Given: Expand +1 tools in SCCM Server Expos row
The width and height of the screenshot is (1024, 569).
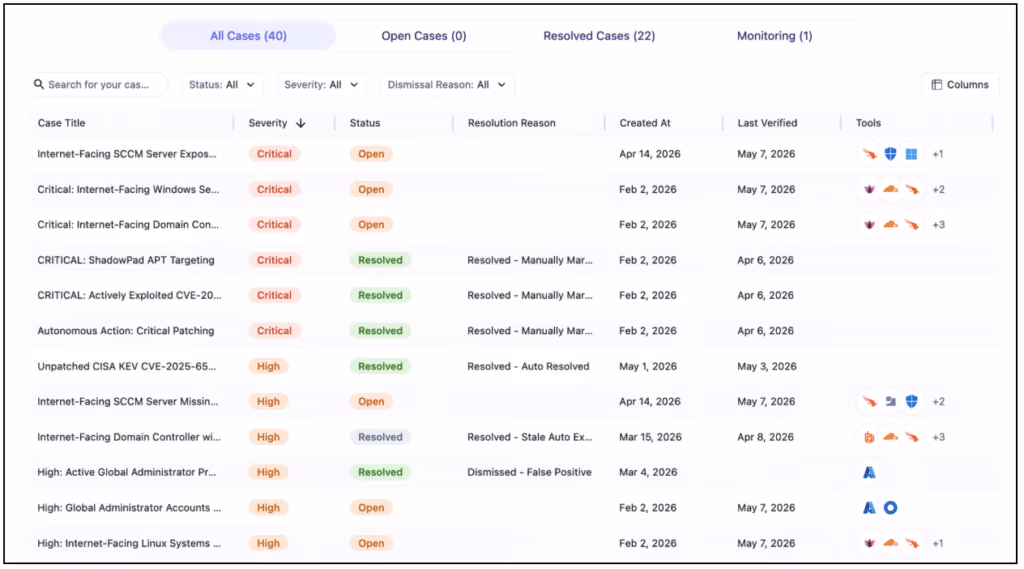Looking at the screenshot, I should tap(938, 154).
